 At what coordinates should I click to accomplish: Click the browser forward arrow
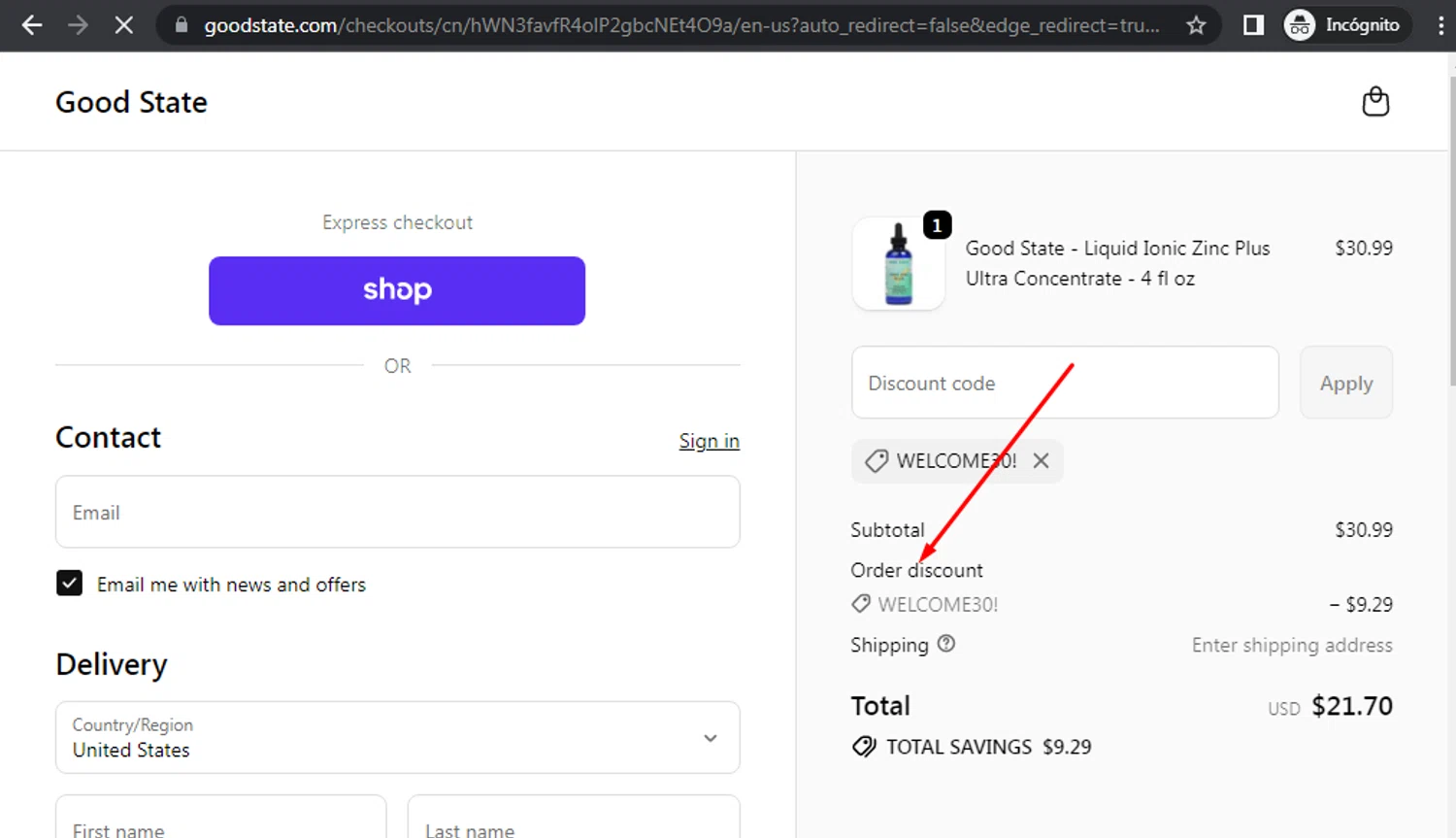[78, 25]
